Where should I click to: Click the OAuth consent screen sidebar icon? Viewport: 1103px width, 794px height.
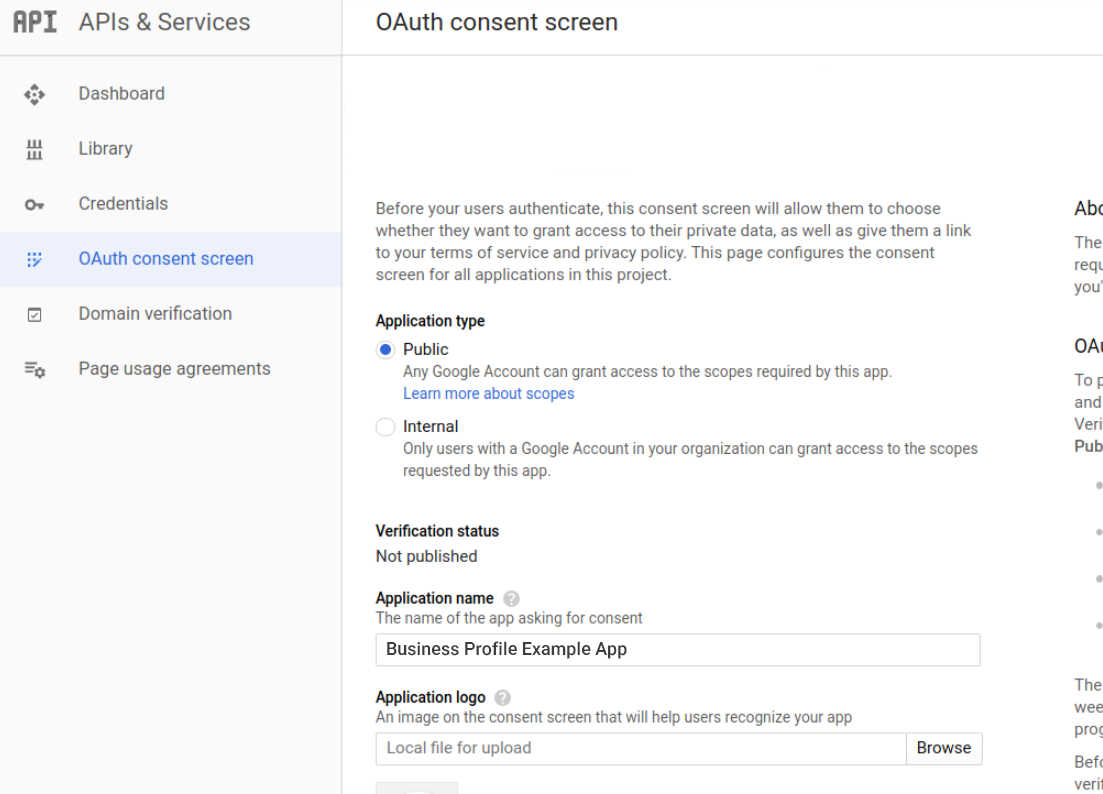tap(34, 258)
